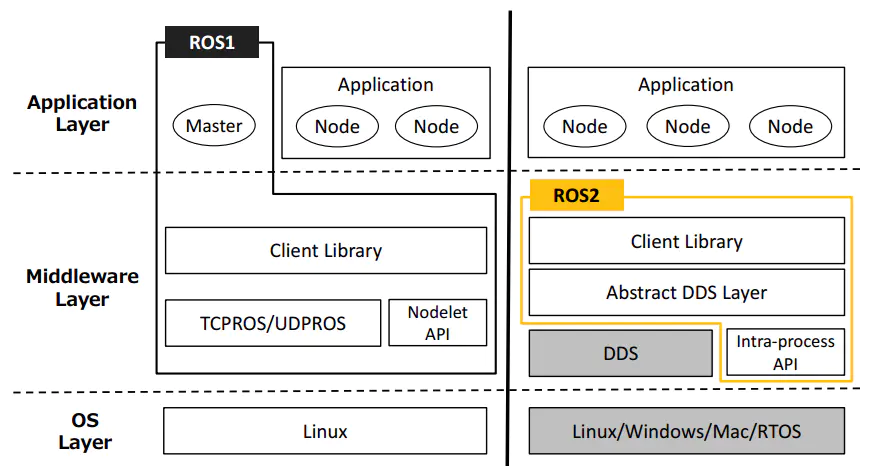Select the Middleware Layer heading
Viewport: 875px width, 466px height.
coord(82,288)
